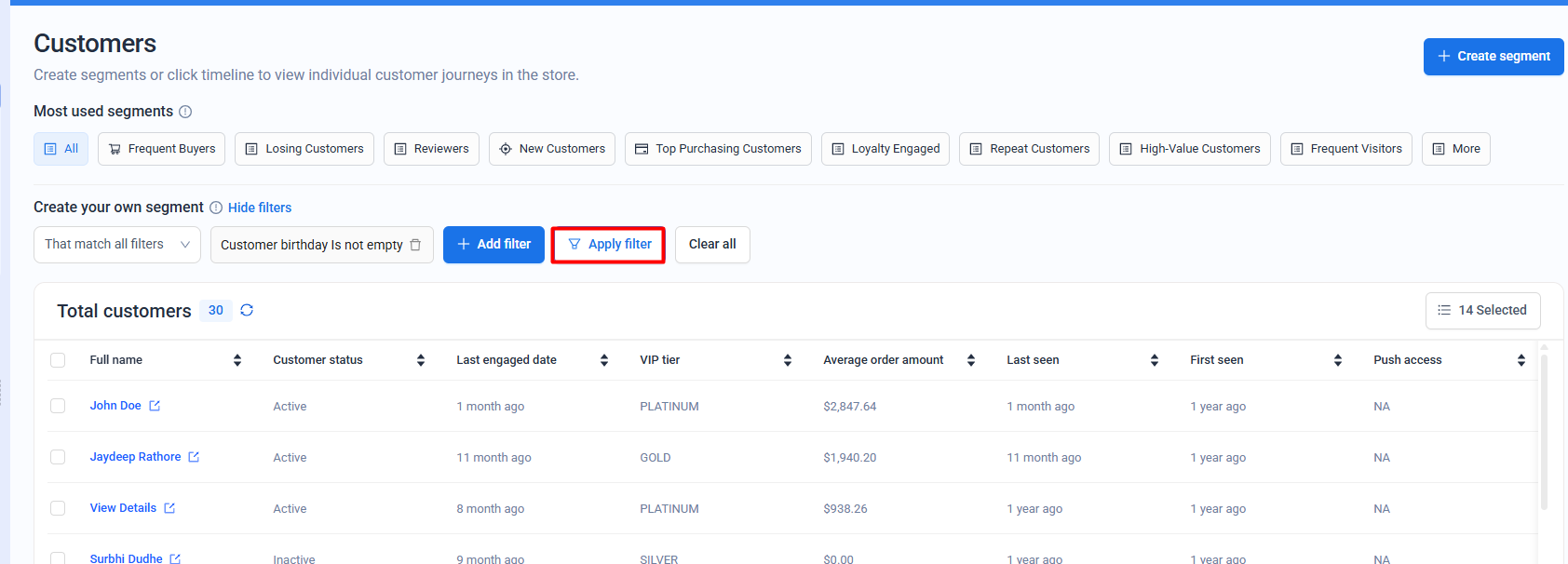Expand the That match all filters dropdown

[117, 245]
